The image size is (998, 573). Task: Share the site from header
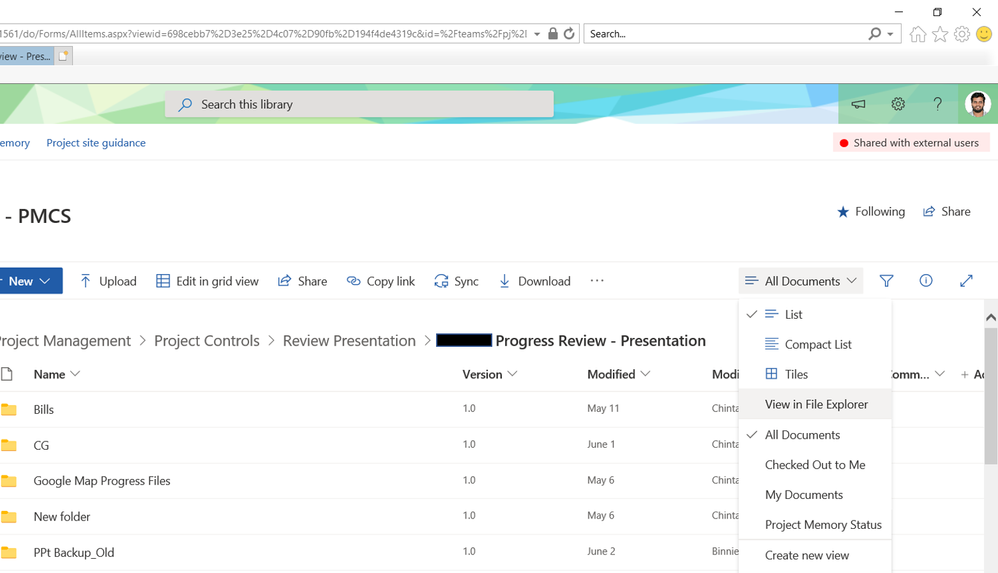click(x=946, y=211)
